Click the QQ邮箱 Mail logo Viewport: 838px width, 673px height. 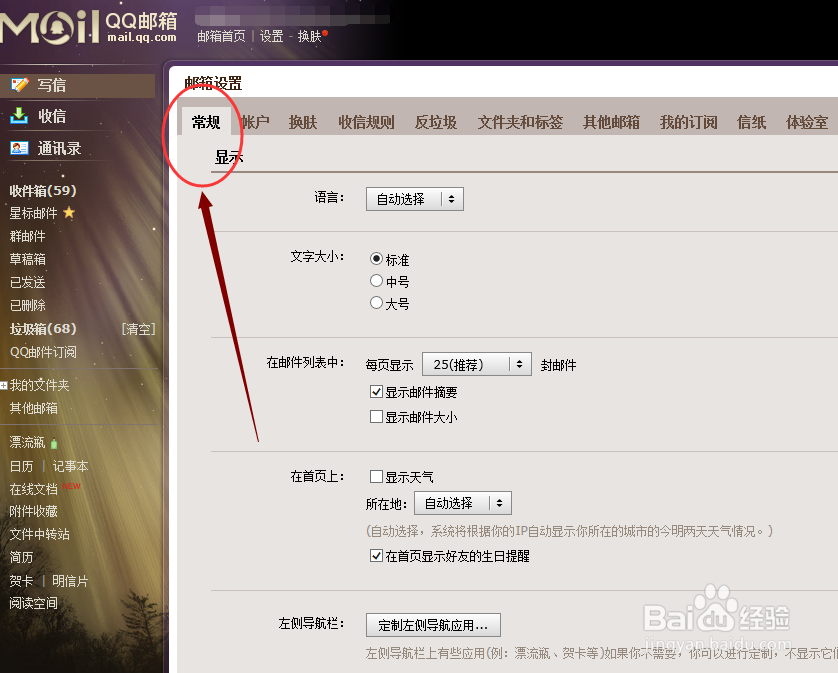(x=89, y=27)
